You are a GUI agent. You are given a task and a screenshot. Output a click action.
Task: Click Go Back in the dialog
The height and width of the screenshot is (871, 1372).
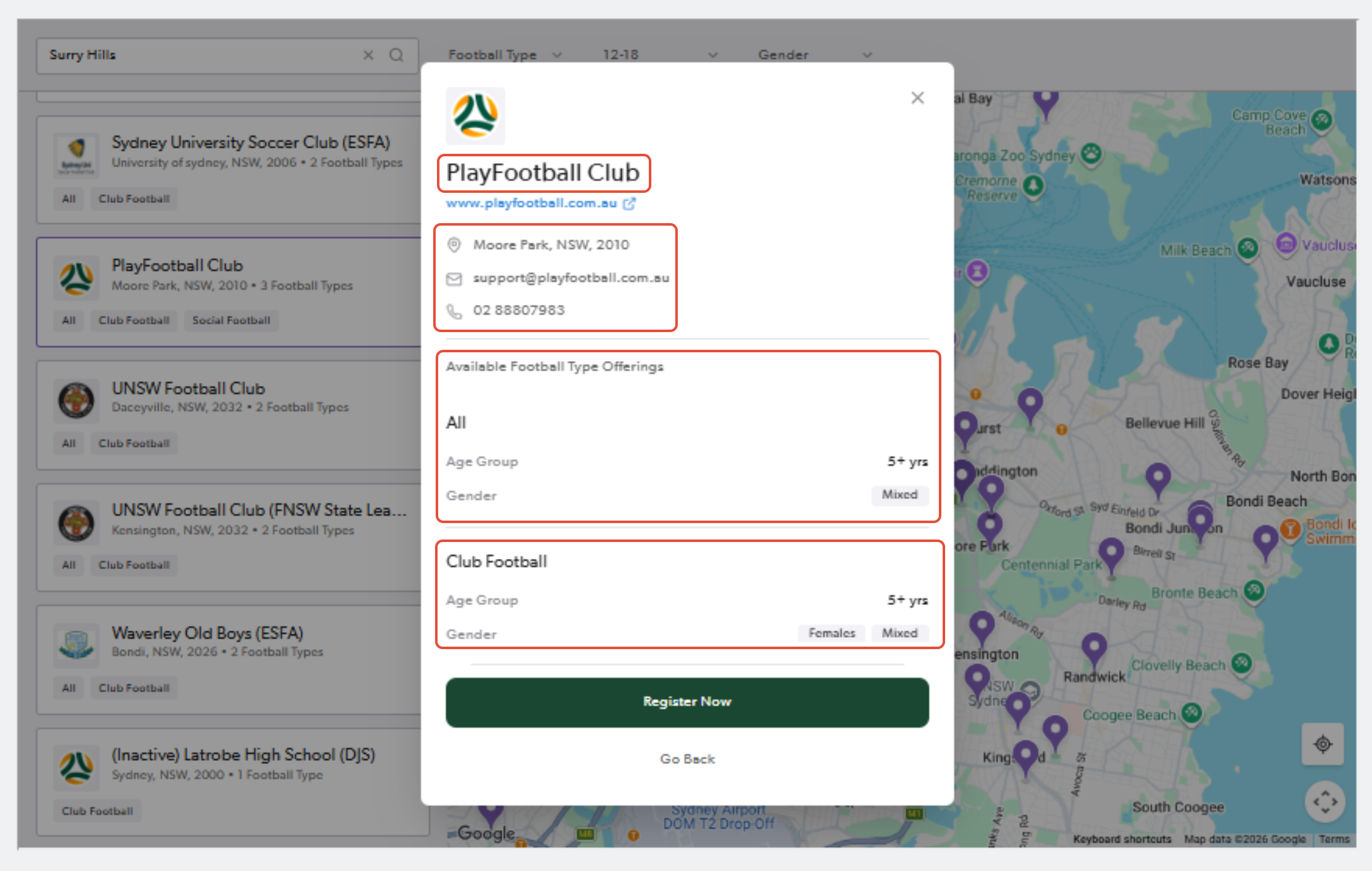pos(687,759)
